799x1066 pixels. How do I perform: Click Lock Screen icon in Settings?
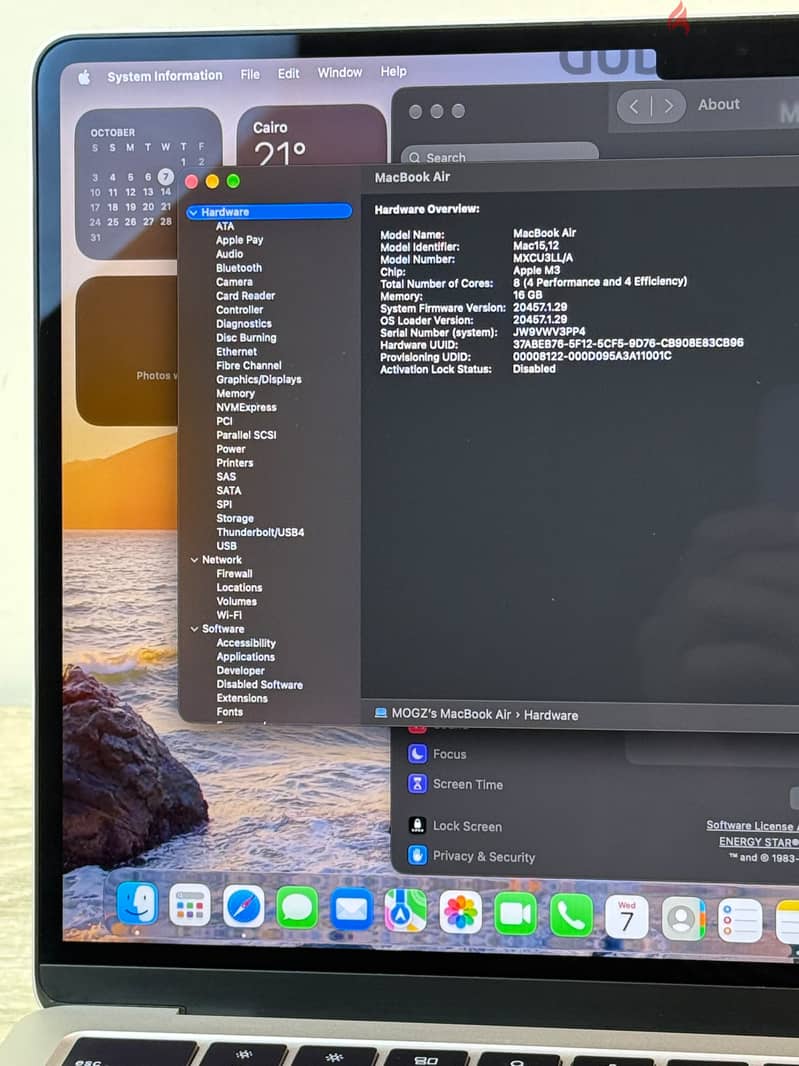coord(417,825)
